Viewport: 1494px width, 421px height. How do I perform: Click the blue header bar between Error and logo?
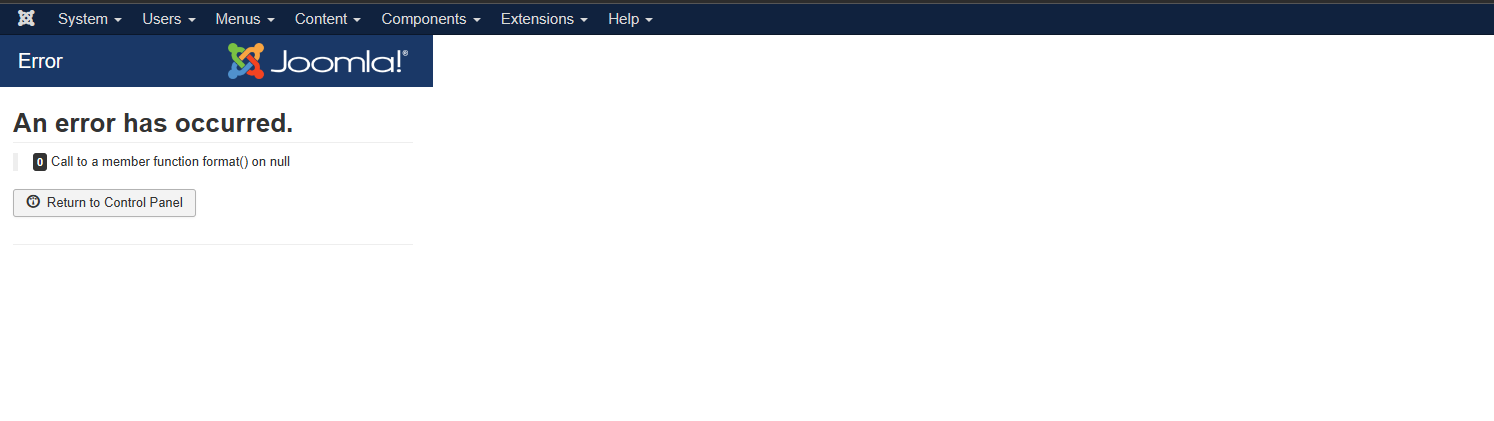click(145, 61)
